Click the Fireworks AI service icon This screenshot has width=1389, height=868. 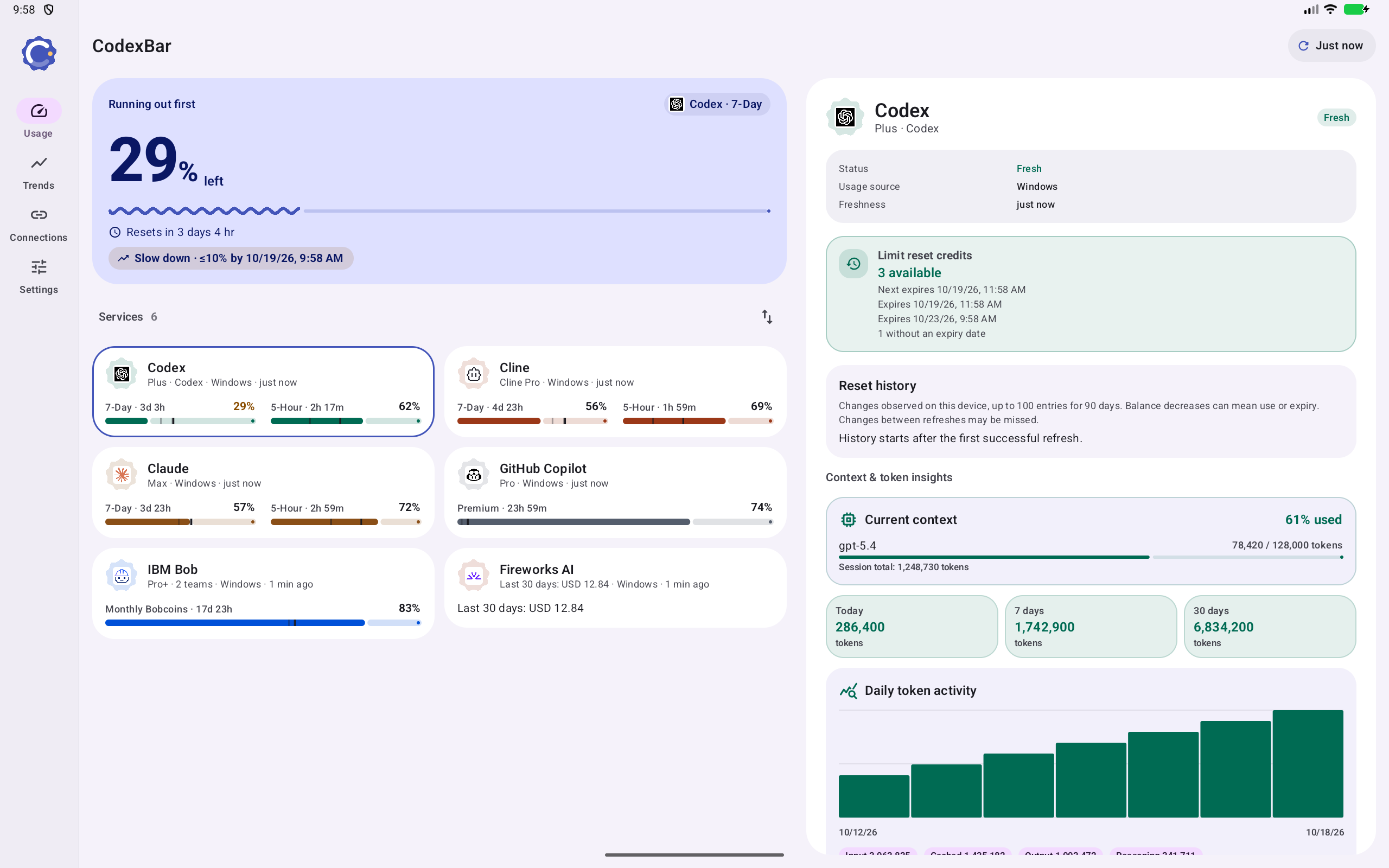[x=474, y=576]
